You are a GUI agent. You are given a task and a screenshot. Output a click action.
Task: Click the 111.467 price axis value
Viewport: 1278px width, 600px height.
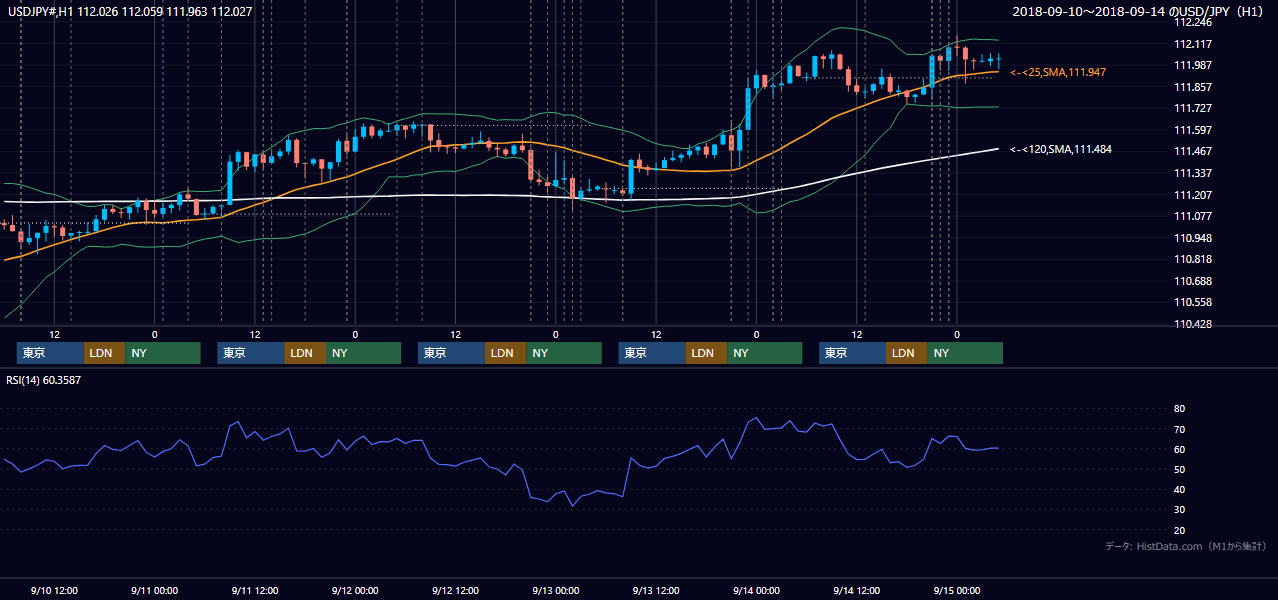[1192, 151]
